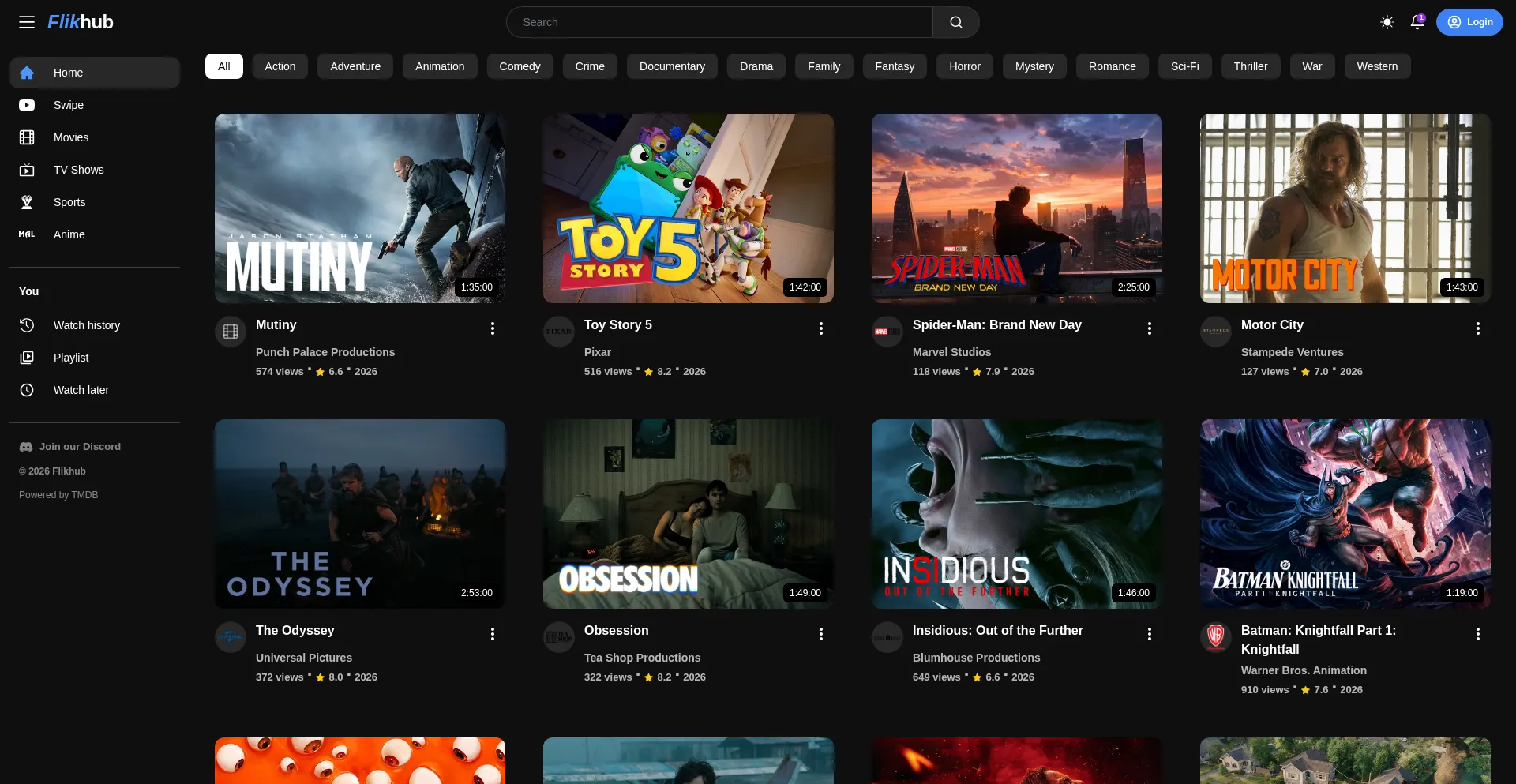Open options menu for Toy Story 5
This screenshot has width=1516, height=784.
(821, 328)
